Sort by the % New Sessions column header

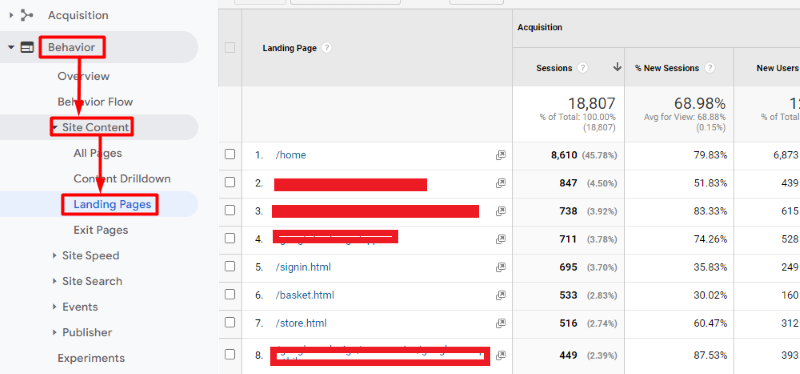pyautogui.click(x=667, y=68)
